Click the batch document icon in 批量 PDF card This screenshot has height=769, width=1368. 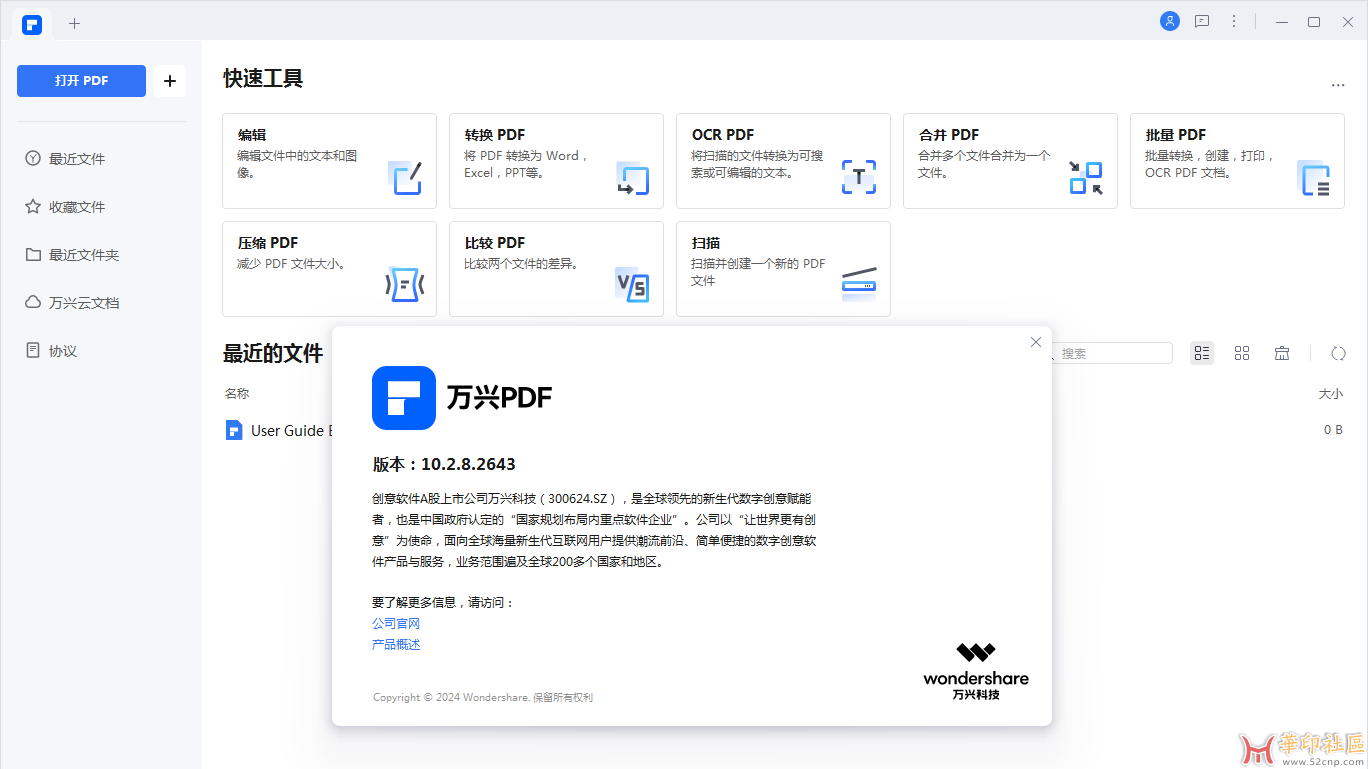(x=1313, y=177)
